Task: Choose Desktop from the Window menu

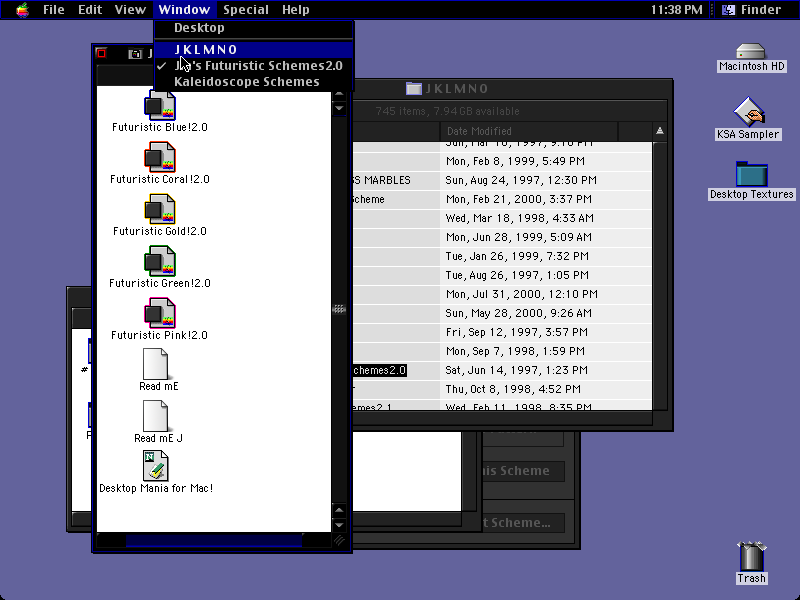Action: tap(253, 28)
